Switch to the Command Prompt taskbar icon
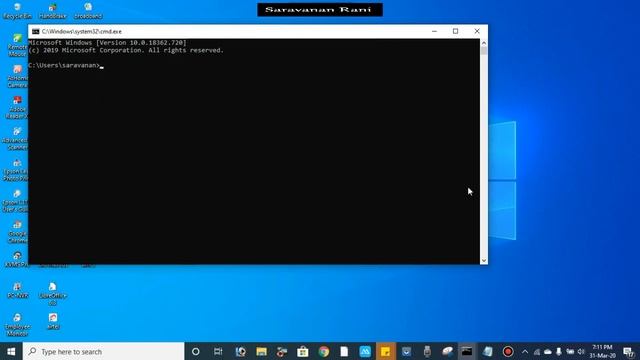This screenshot has height=360, width=640. point(467,351)
